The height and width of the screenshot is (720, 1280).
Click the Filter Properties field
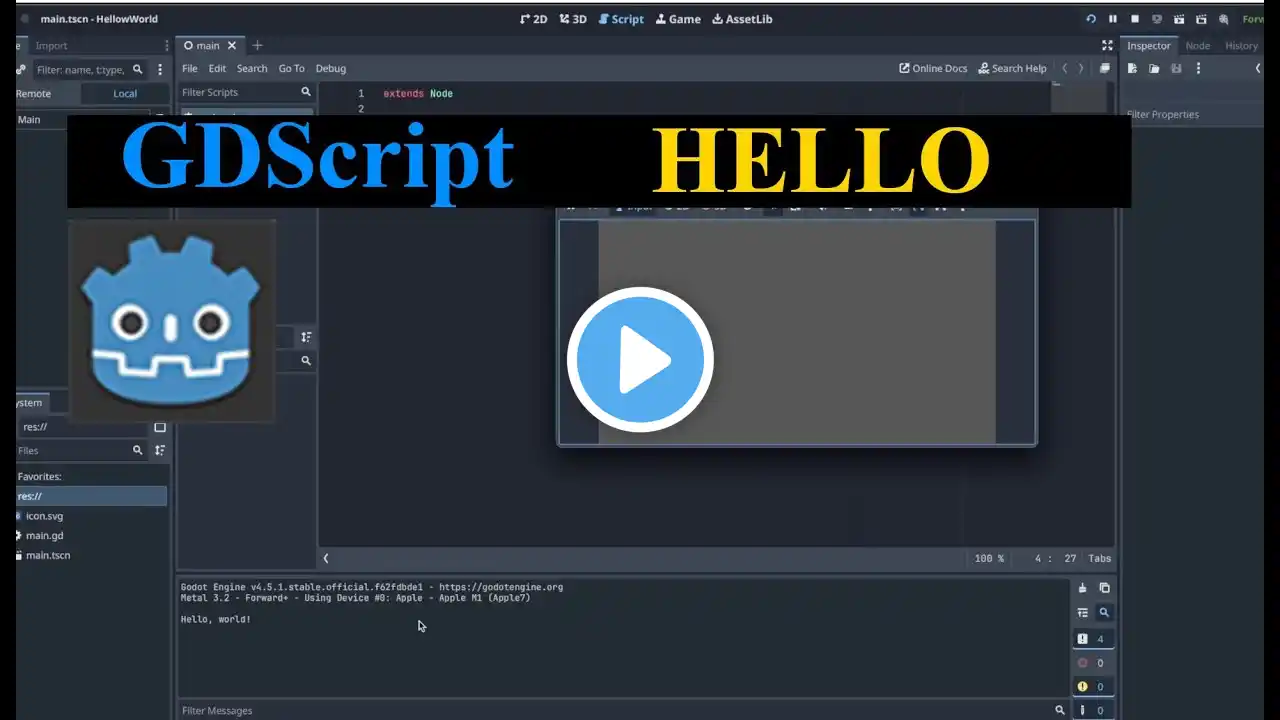pyautogui.click(x=1190, y=114)
